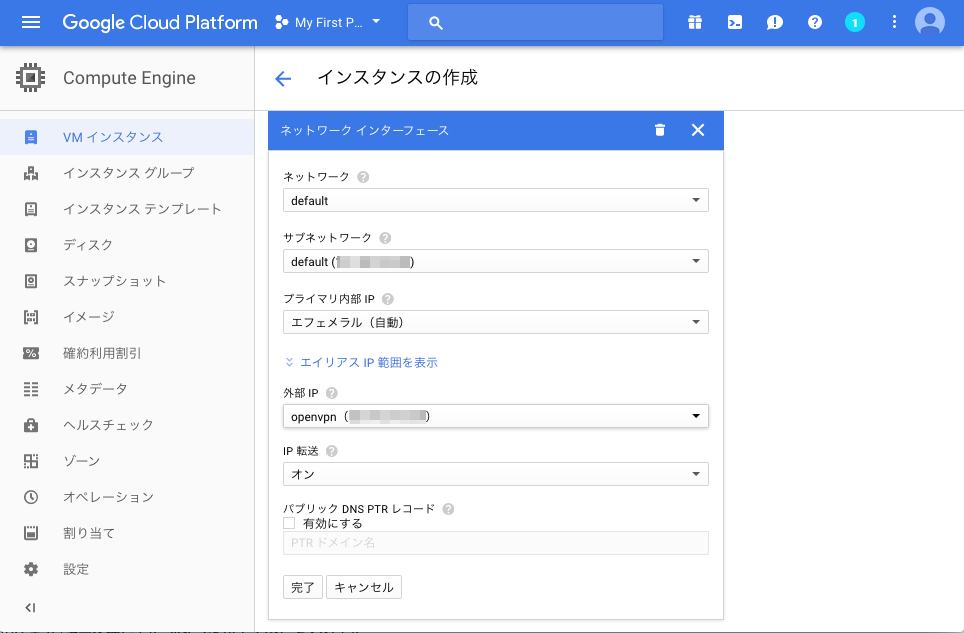
Task: Collapse the left sidebar
Action: 28,607
